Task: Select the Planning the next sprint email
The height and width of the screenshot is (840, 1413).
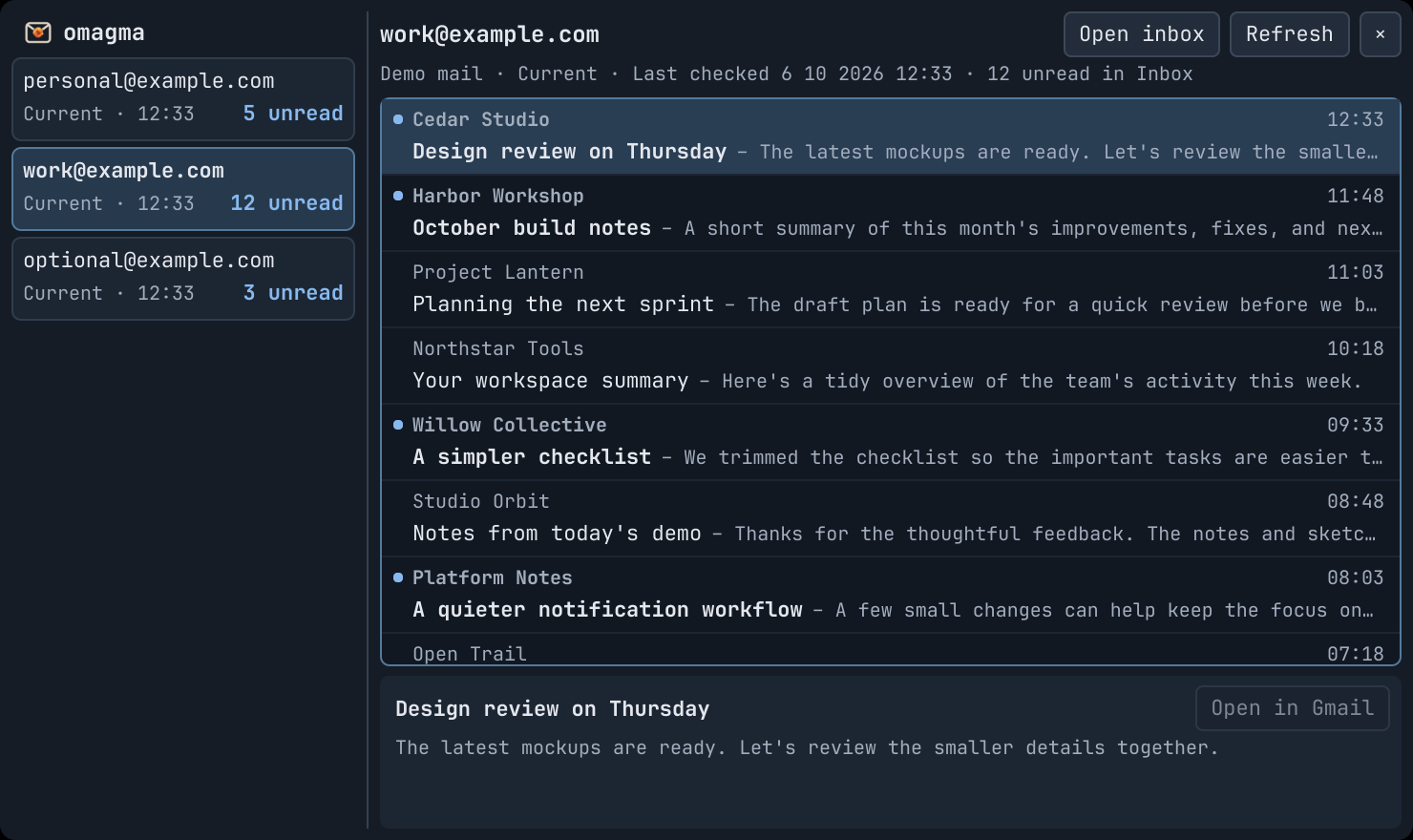Action: point(891,289)
